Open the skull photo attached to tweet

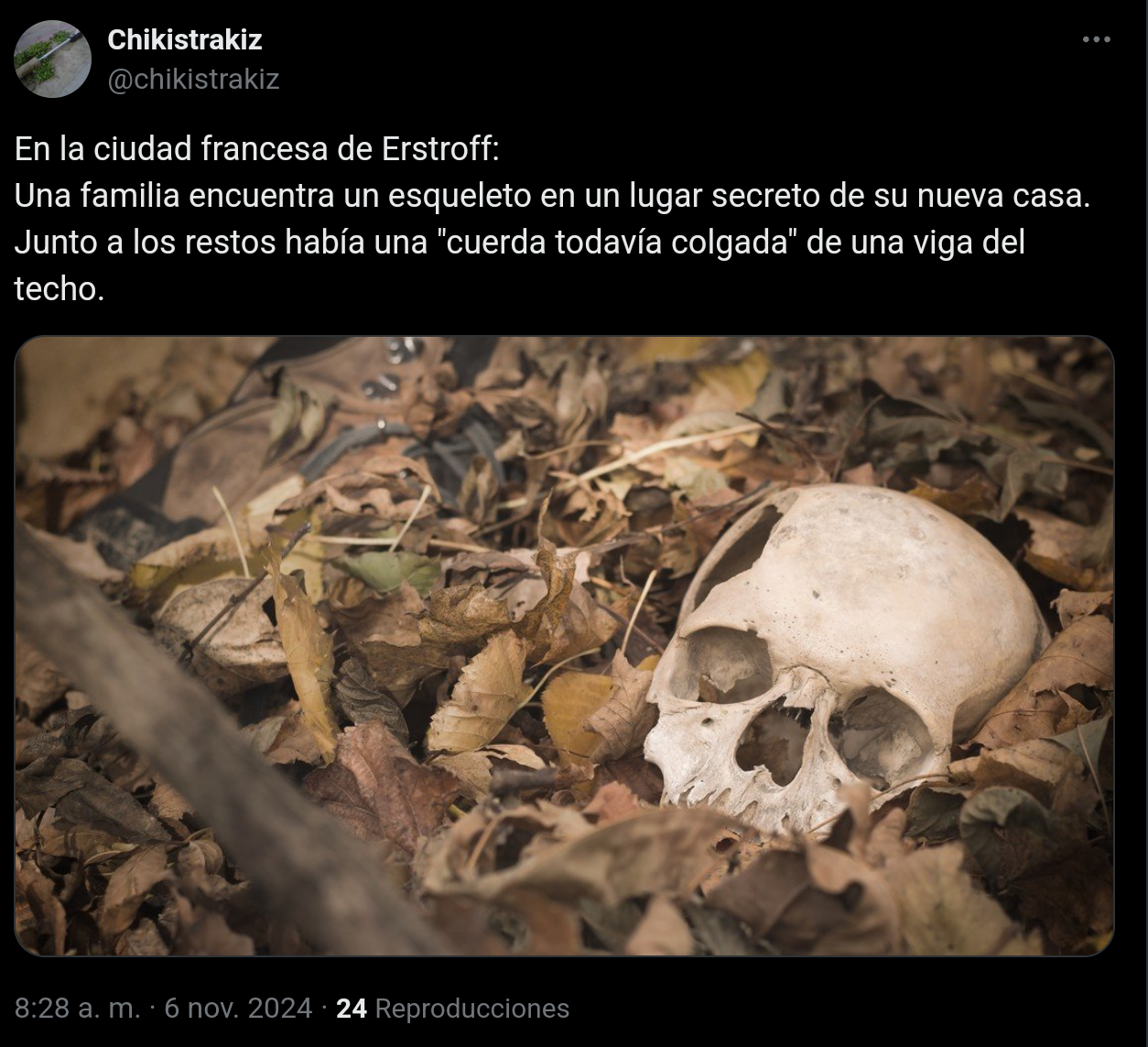coord(564,646)
